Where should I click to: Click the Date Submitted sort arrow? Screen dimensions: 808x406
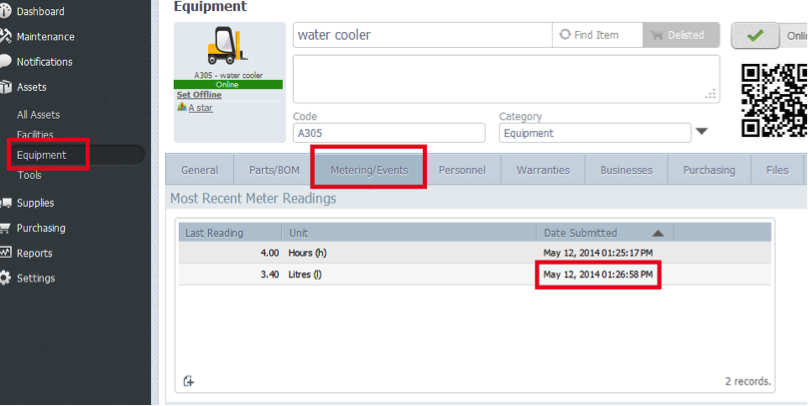(x=658, y=233)
